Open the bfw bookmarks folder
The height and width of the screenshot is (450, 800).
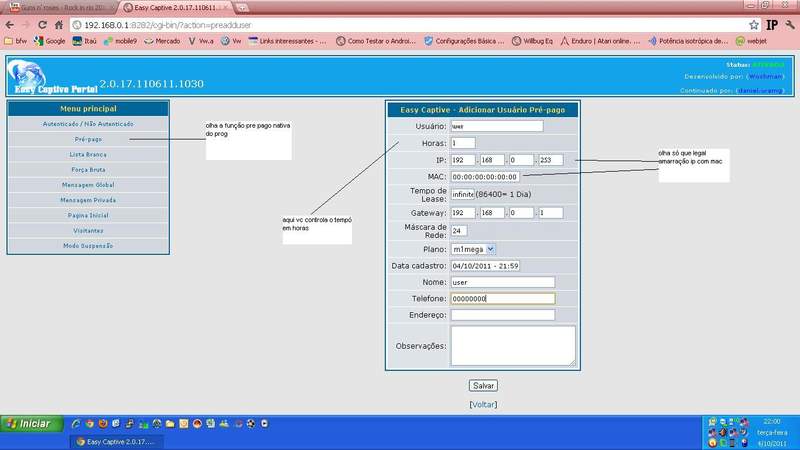click(x=15, y=41)
